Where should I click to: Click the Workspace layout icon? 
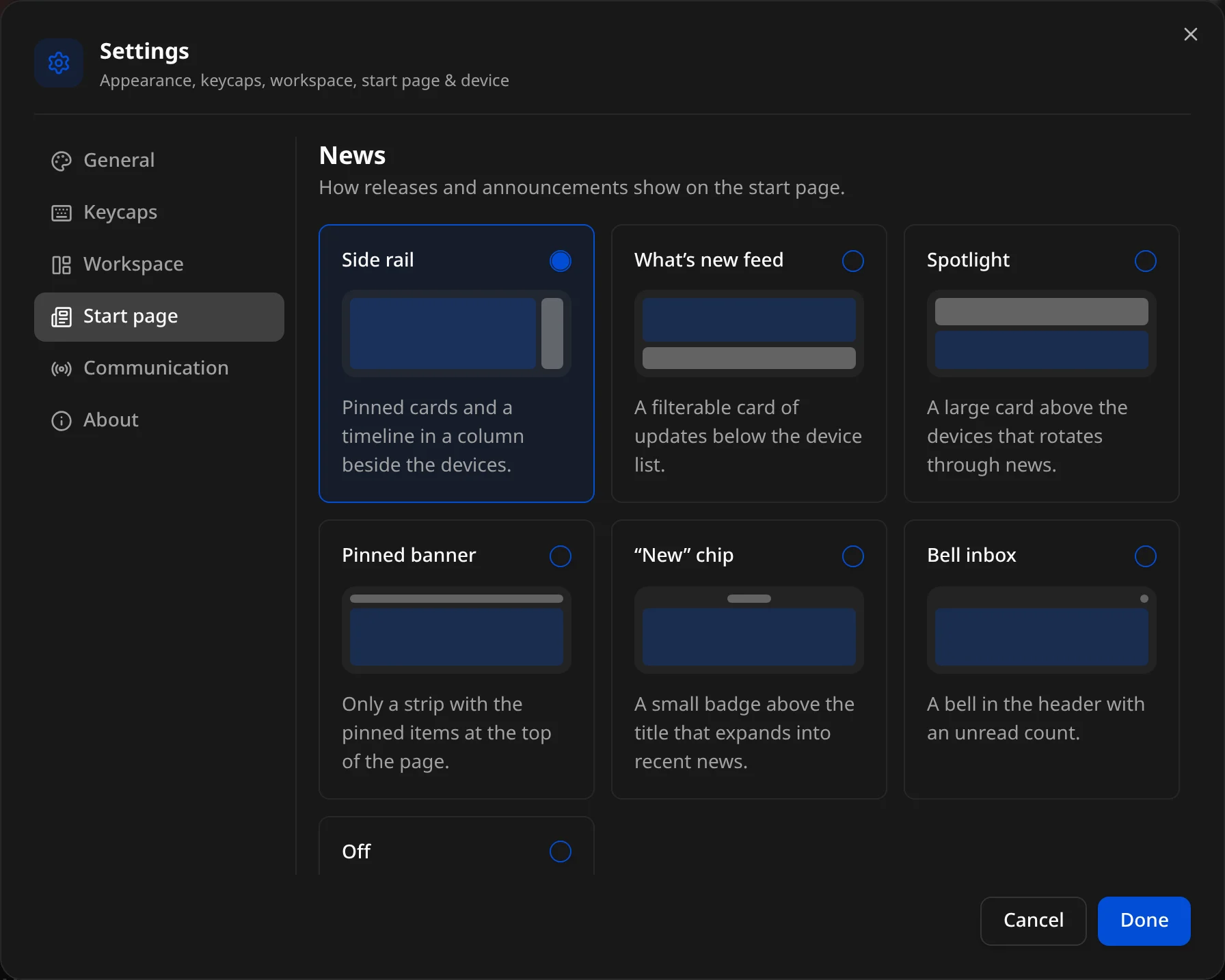62,265
